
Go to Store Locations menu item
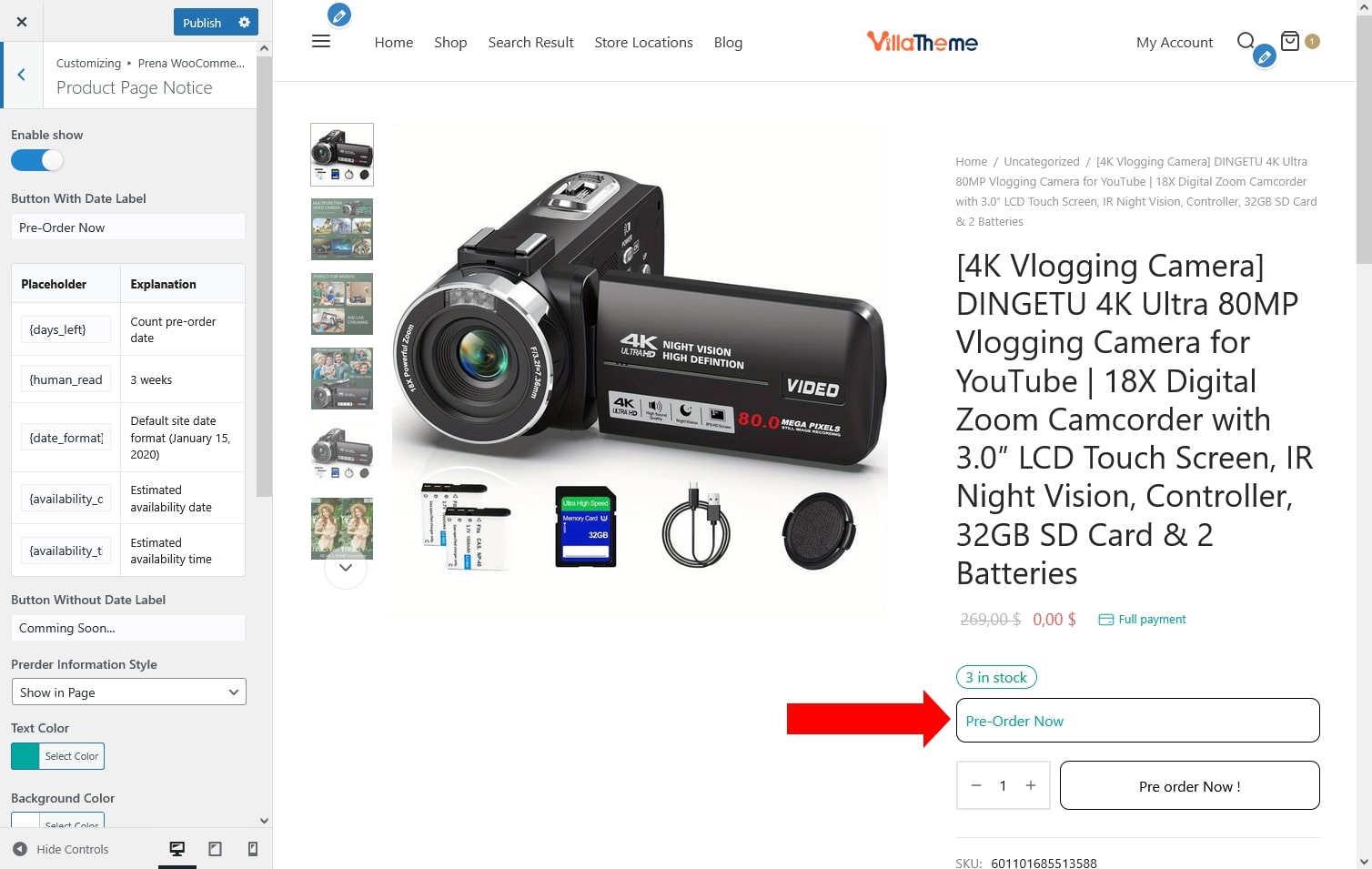click(x=643, y=43)
